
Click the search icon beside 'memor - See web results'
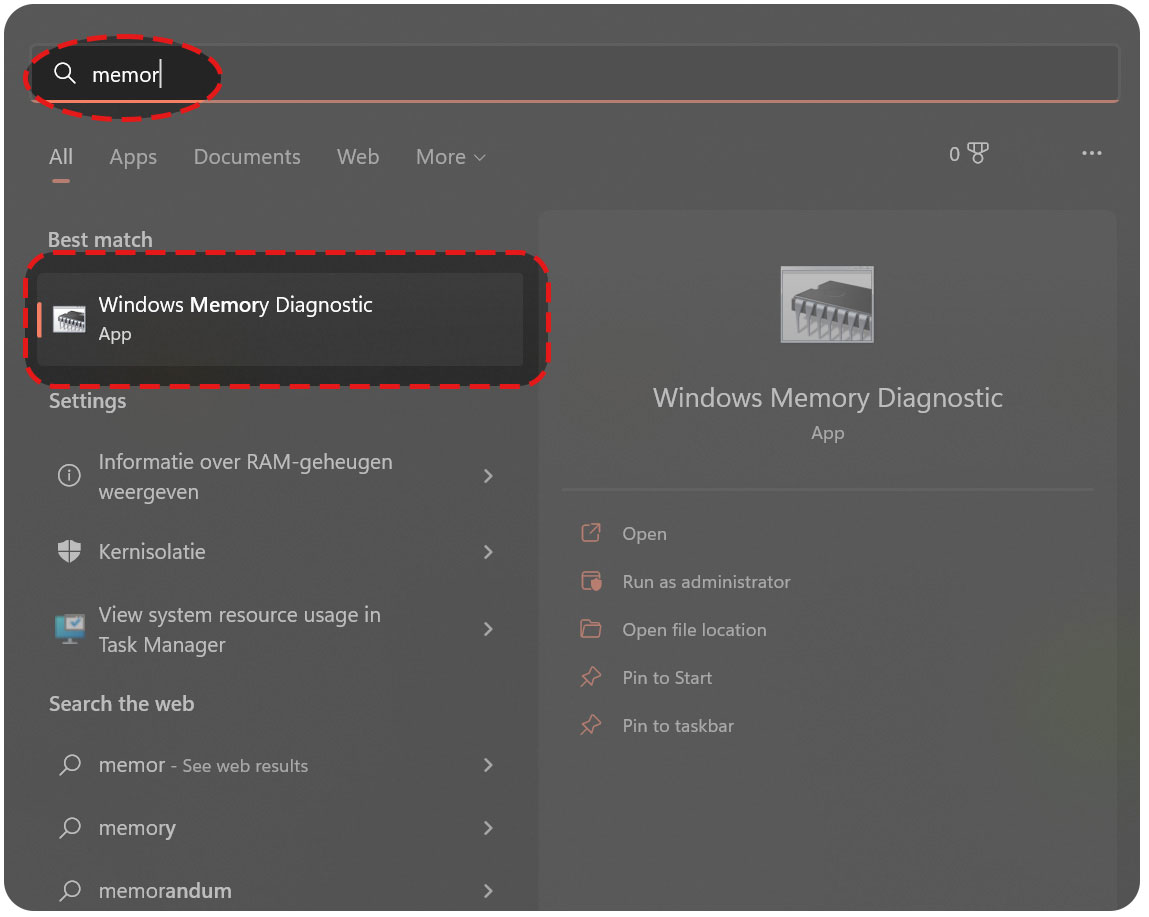tap(70, 765)
